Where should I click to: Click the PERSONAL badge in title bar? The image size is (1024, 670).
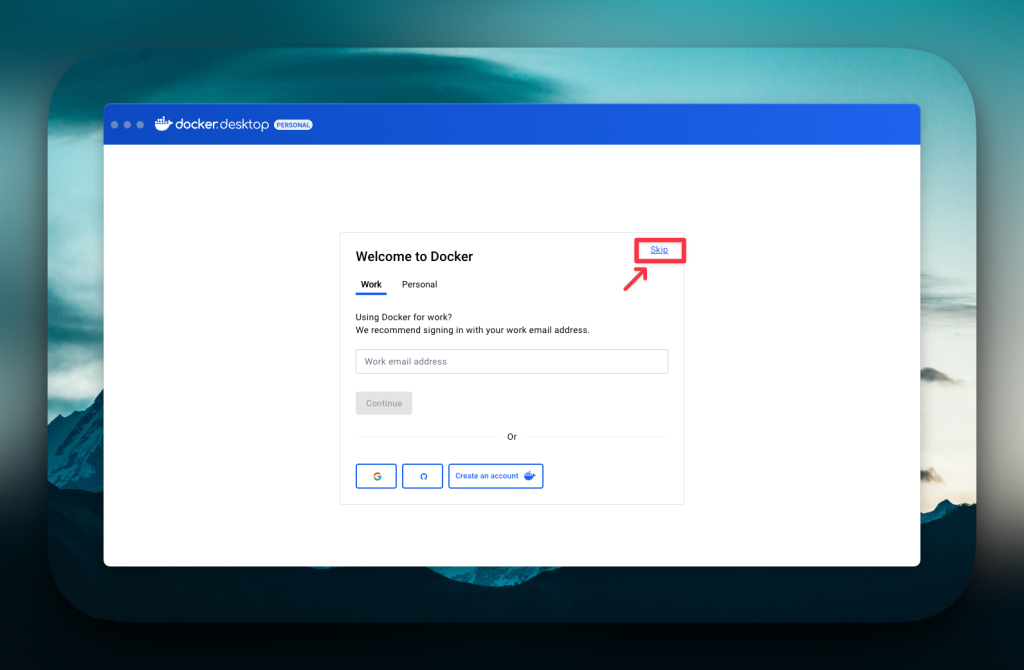coord(293,125)
